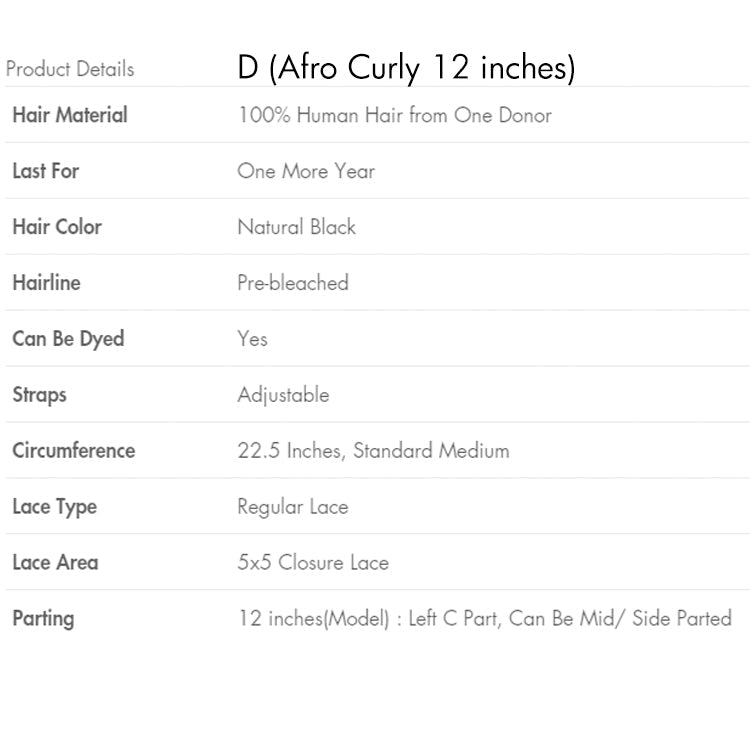This screenshot has height=750, width=750.
Task: Click the Adjustable value
Action: click(283, 395)
